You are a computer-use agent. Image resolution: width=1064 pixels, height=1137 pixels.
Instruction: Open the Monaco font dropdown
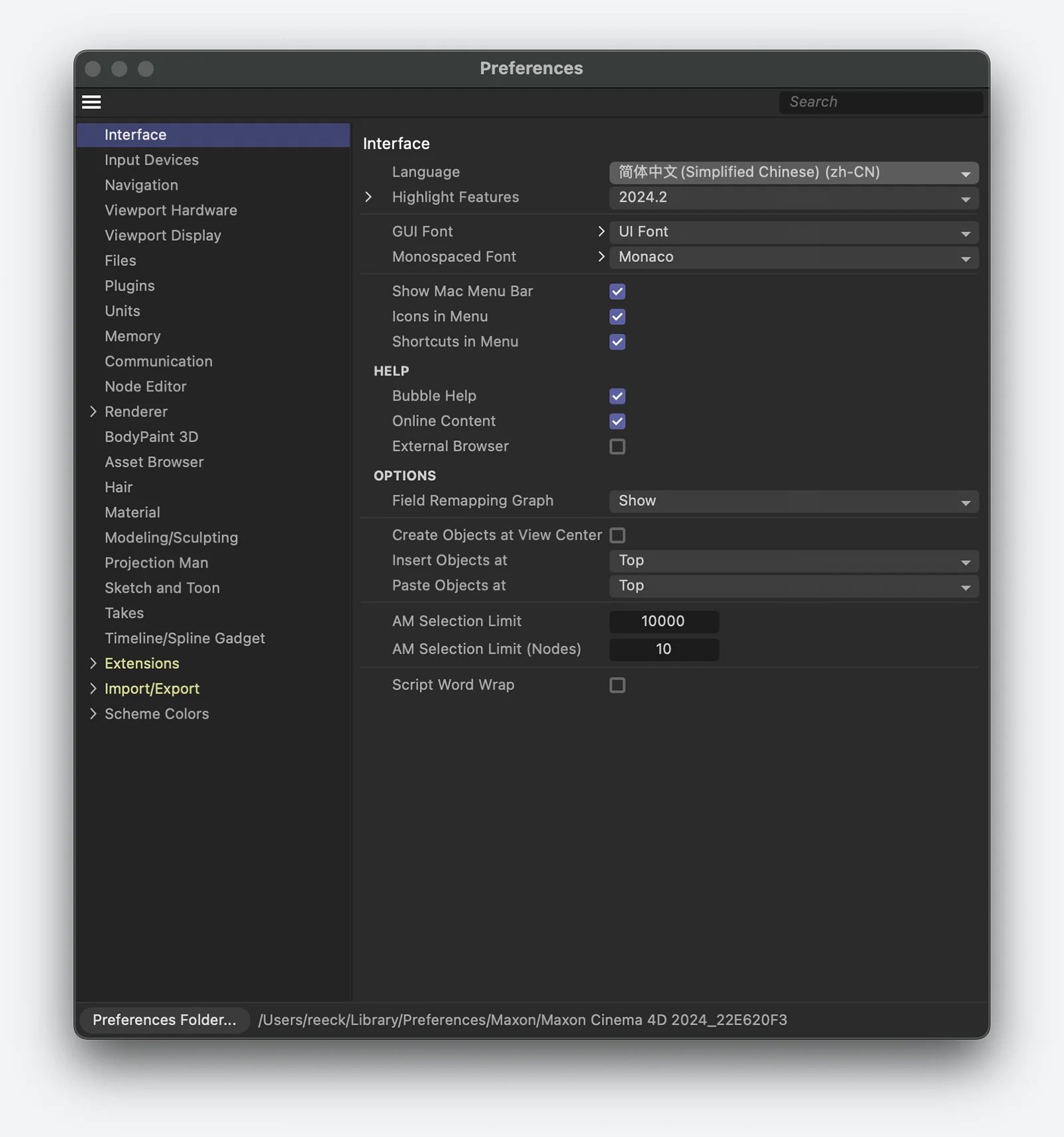[793, 257]
